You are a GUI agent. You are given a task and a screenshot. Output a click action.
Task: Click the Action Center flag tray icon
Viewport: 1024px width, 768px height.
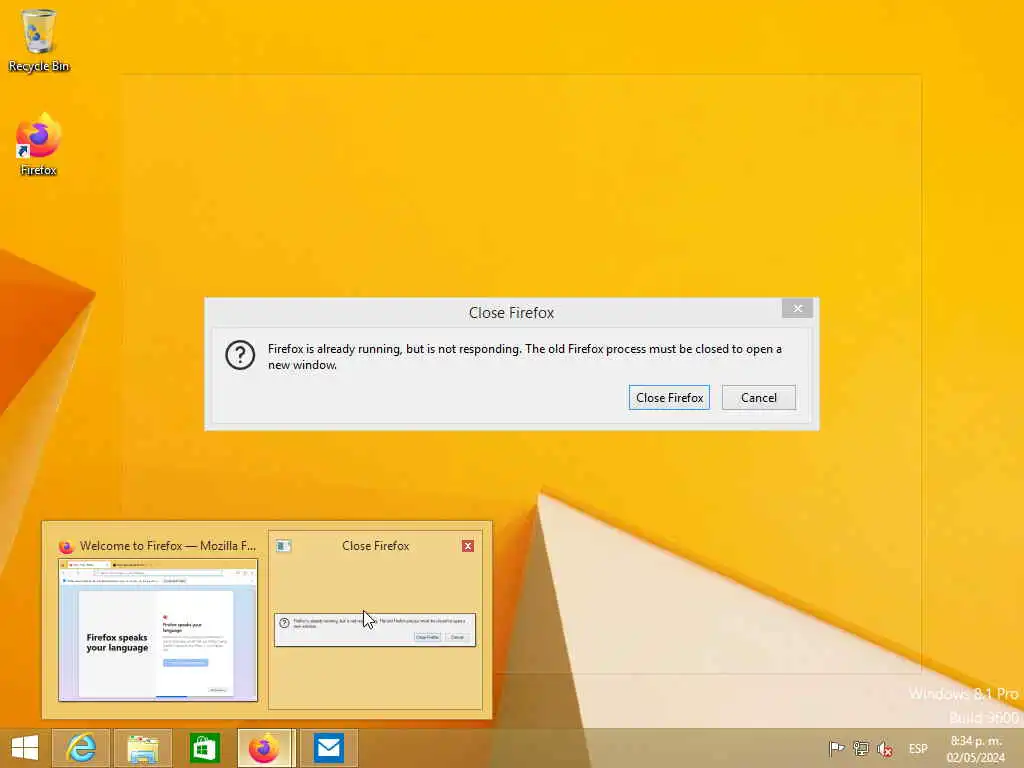click(837, 748)
